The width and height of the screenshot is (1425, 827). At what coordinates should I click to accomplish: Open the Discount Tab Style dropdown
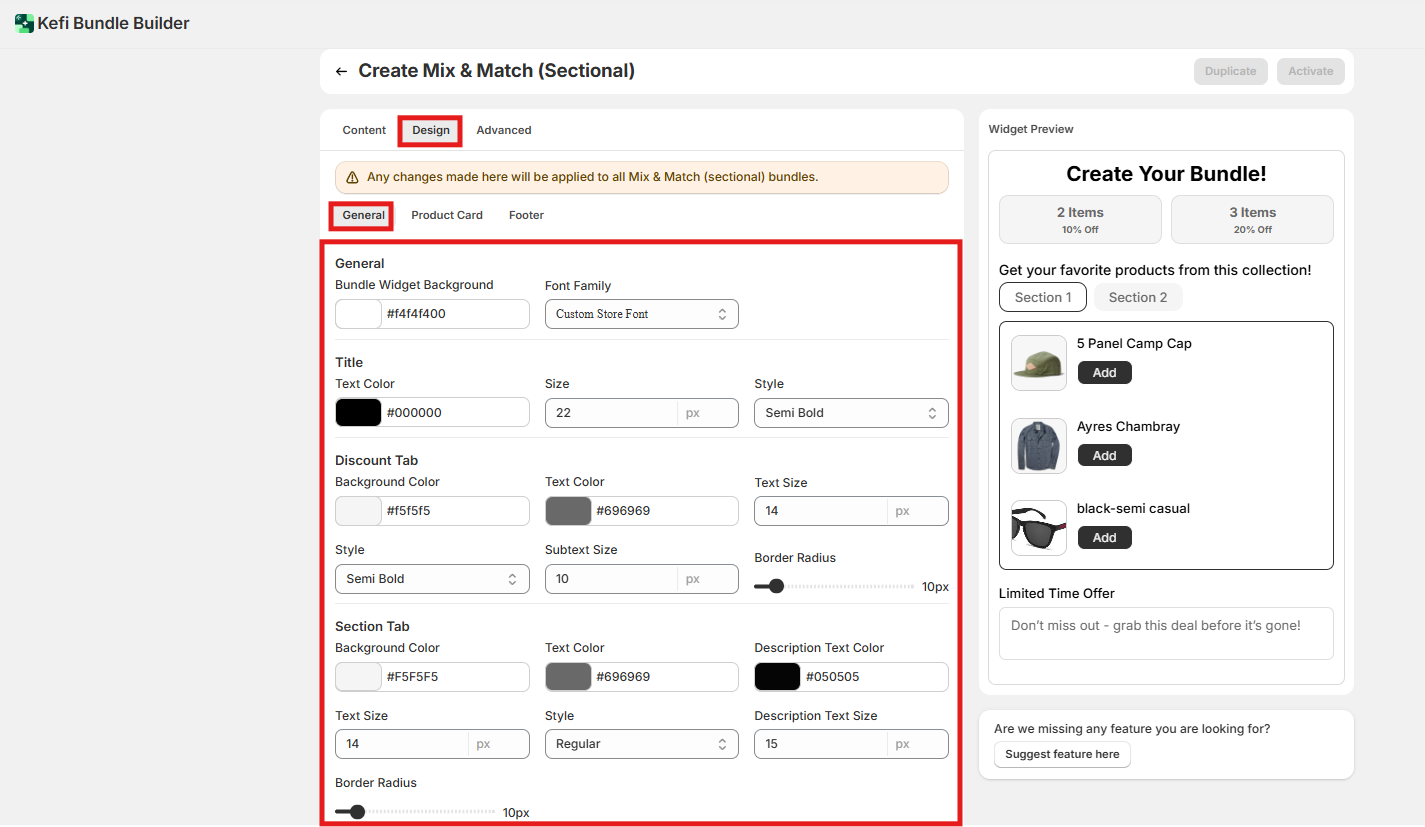pyautogui.click(x=431, y=579)
